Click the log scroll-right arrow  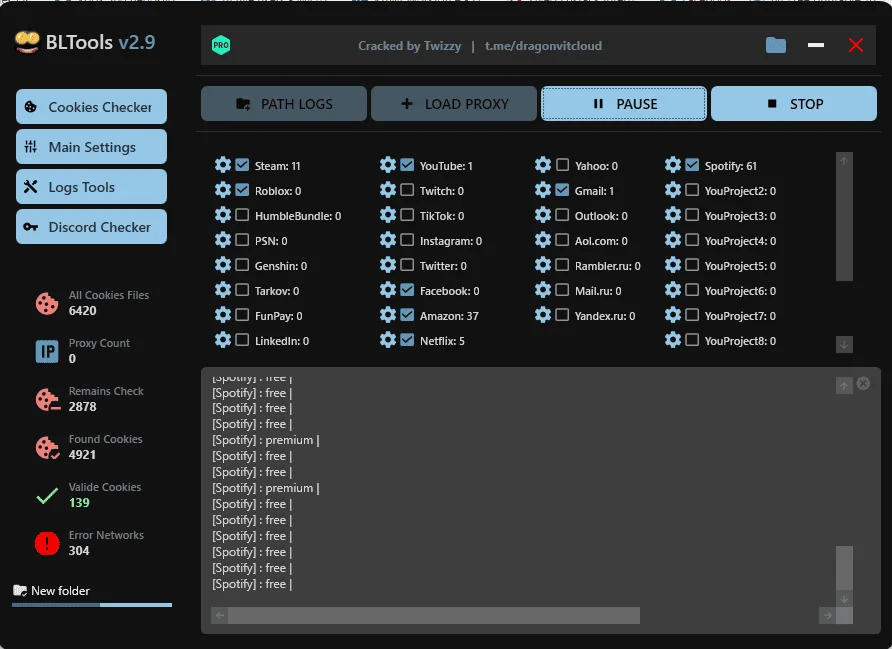pos(828,615)
